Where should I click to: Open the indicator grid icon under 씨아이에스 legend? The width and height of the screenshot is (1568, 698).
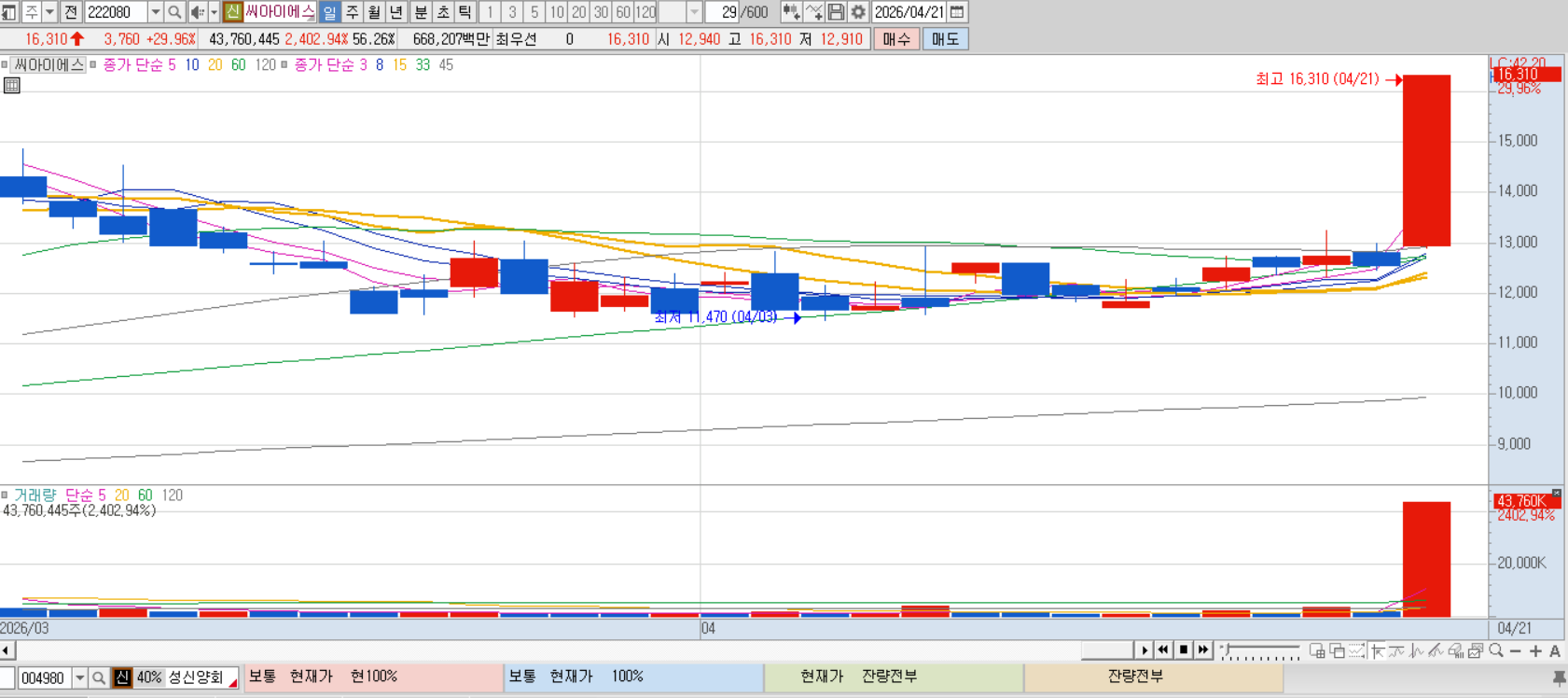[12, 85]
